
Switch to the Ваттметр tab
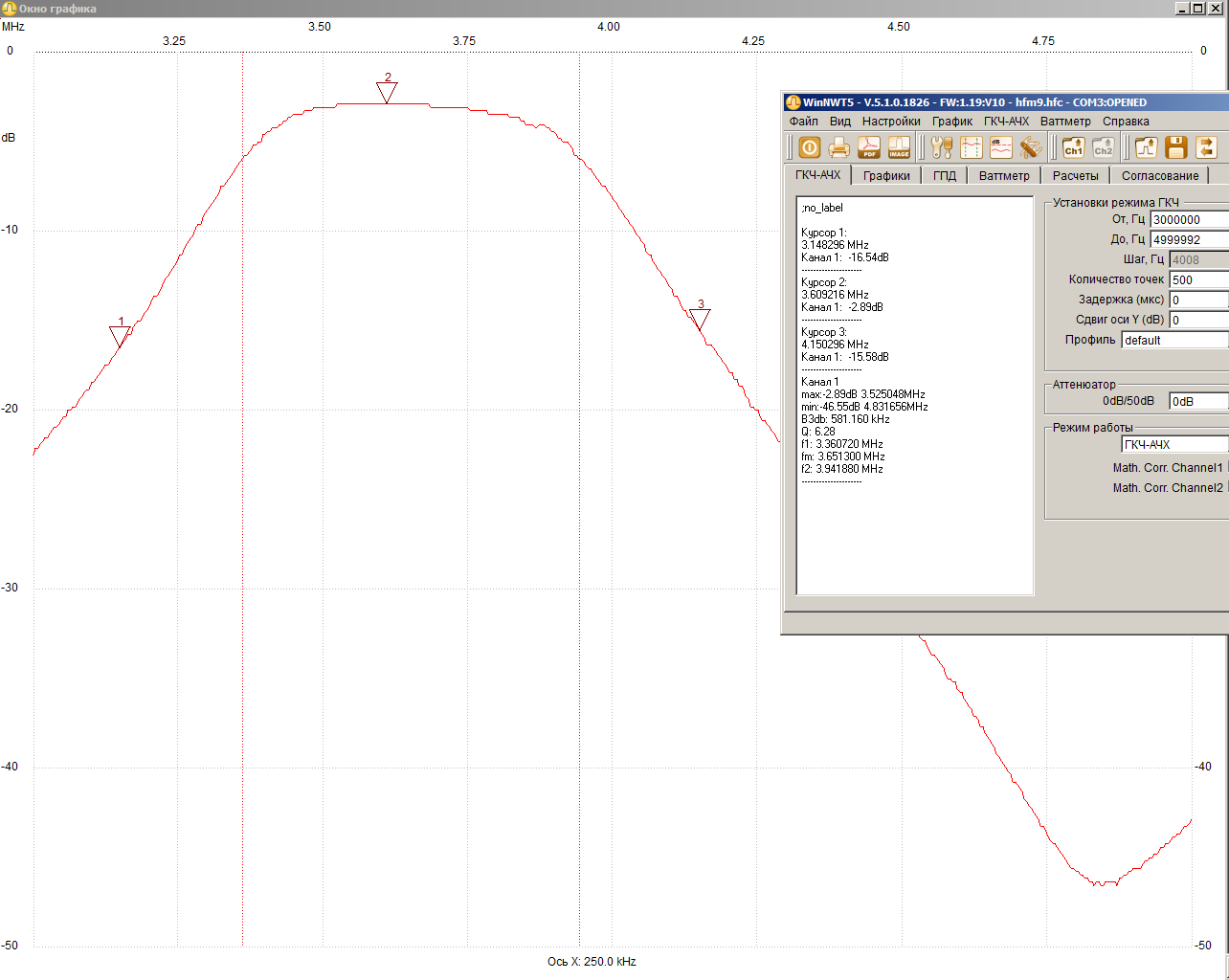coord(1004,176)
